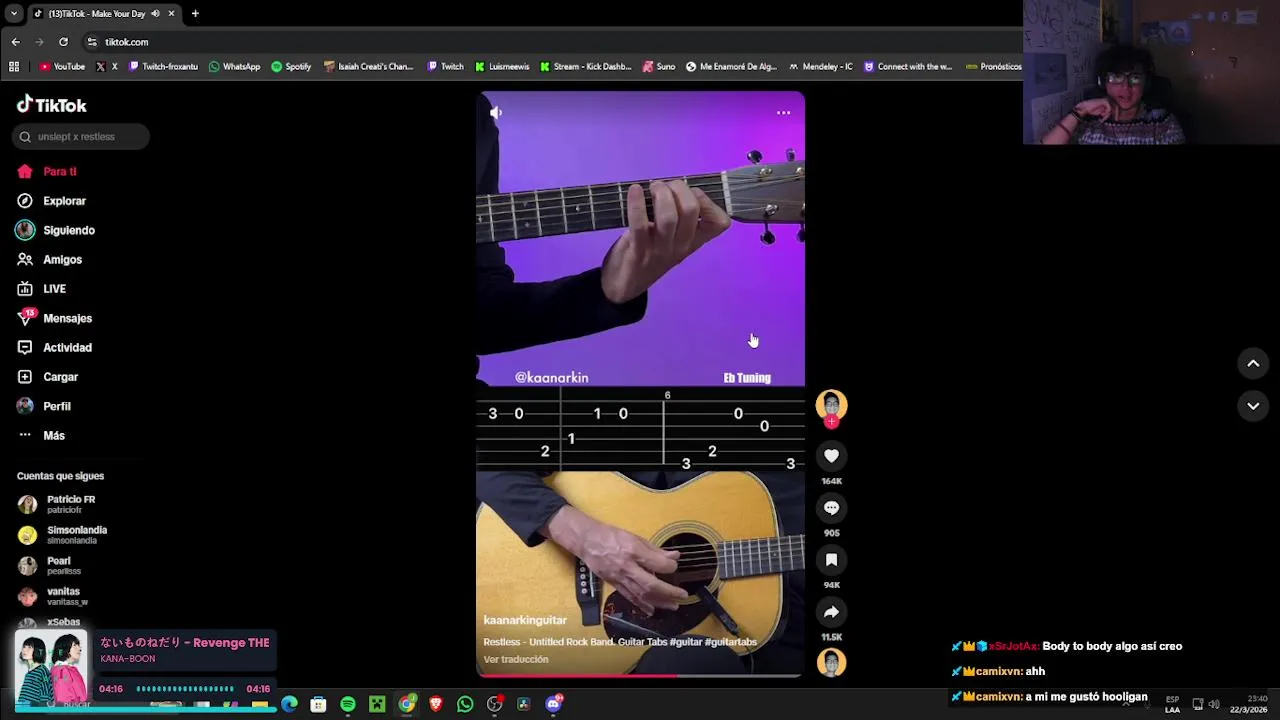This screenshot has height=720, width=1280.
Task: Share the video using the arrow icon
Action: 831,612
